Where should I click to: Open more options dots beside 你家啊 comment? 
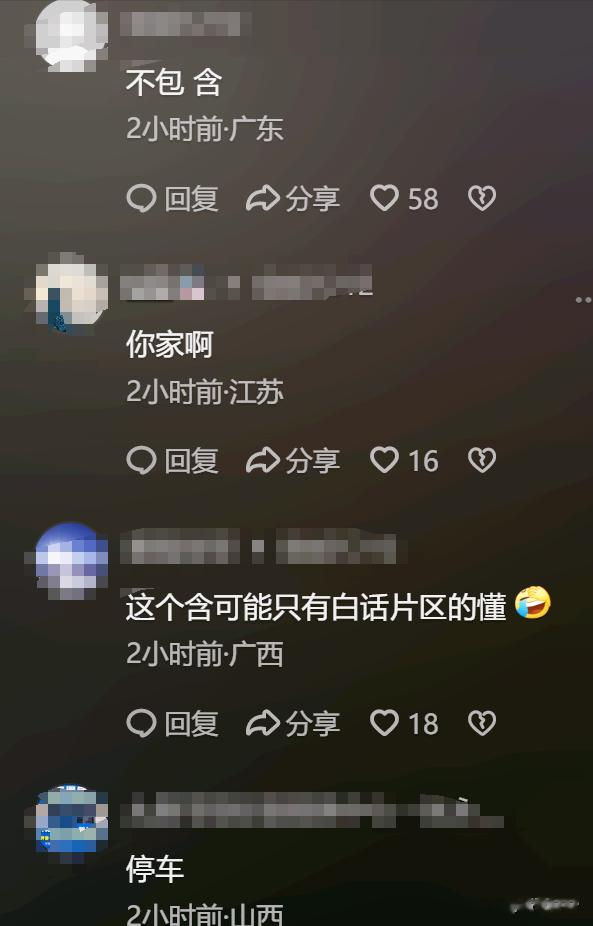(584, 301)
